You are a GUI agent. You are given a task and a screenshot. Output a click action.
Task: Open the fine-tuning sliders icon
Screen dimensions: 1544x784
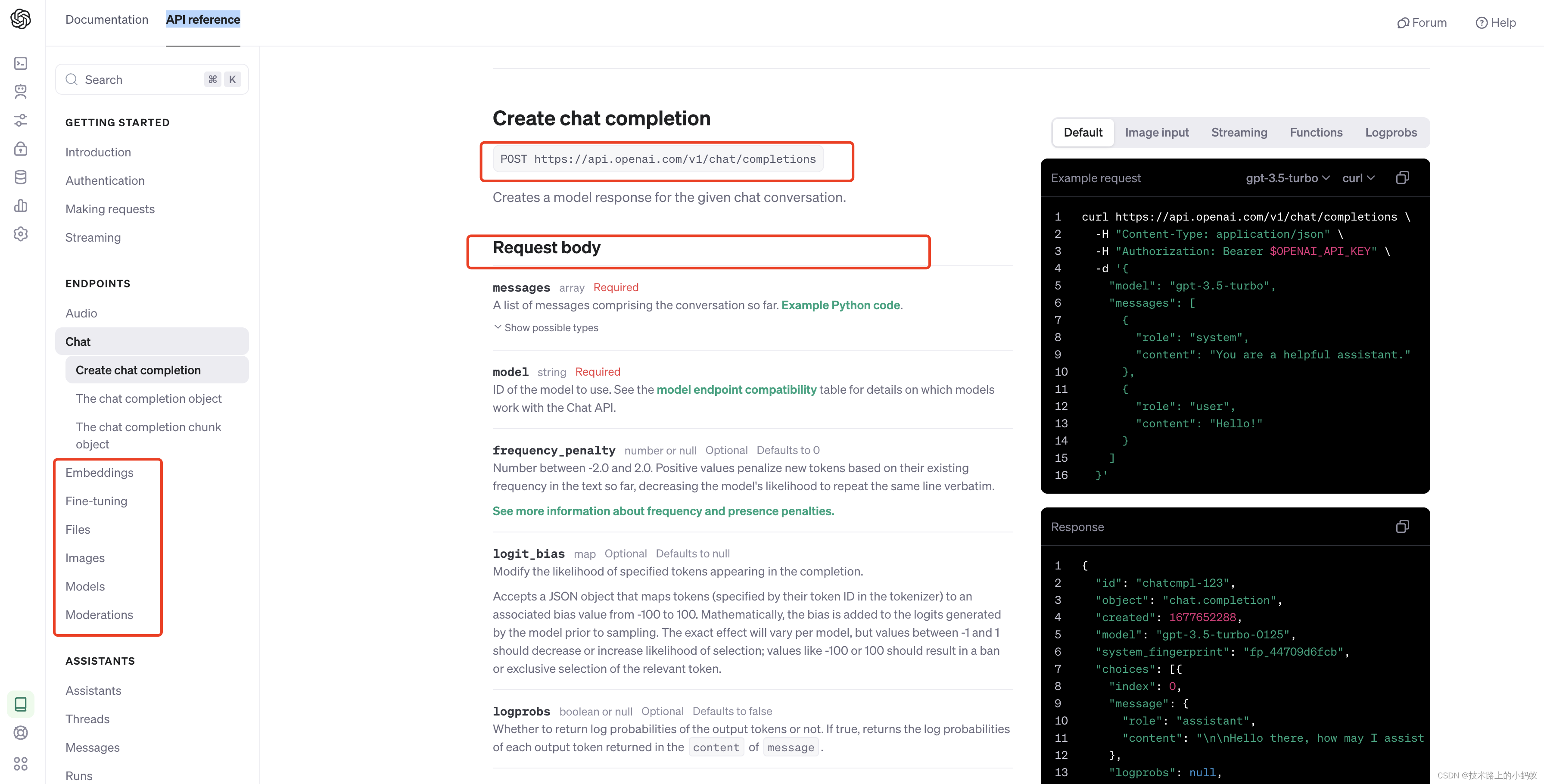[20, 120]
